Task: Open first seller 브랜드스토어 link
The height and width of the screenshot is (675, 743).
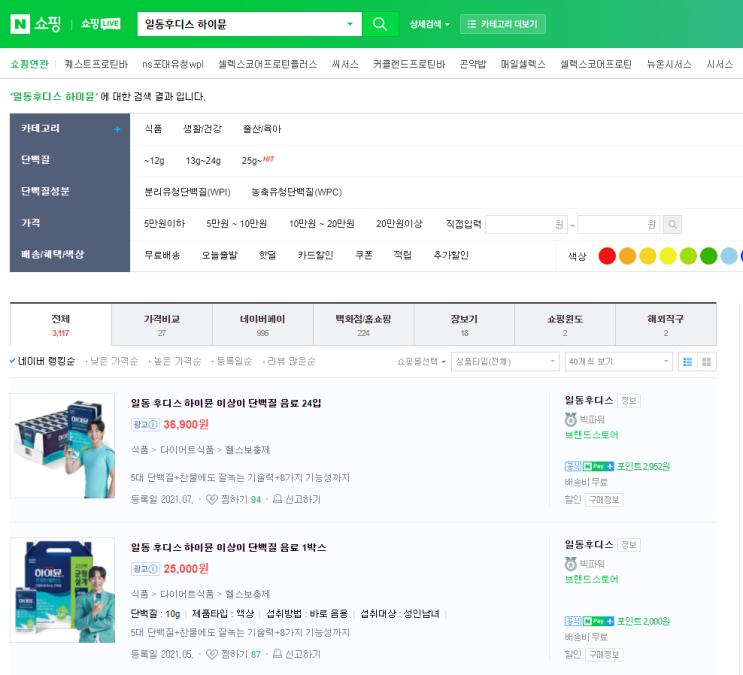Action: coord(591,435)
